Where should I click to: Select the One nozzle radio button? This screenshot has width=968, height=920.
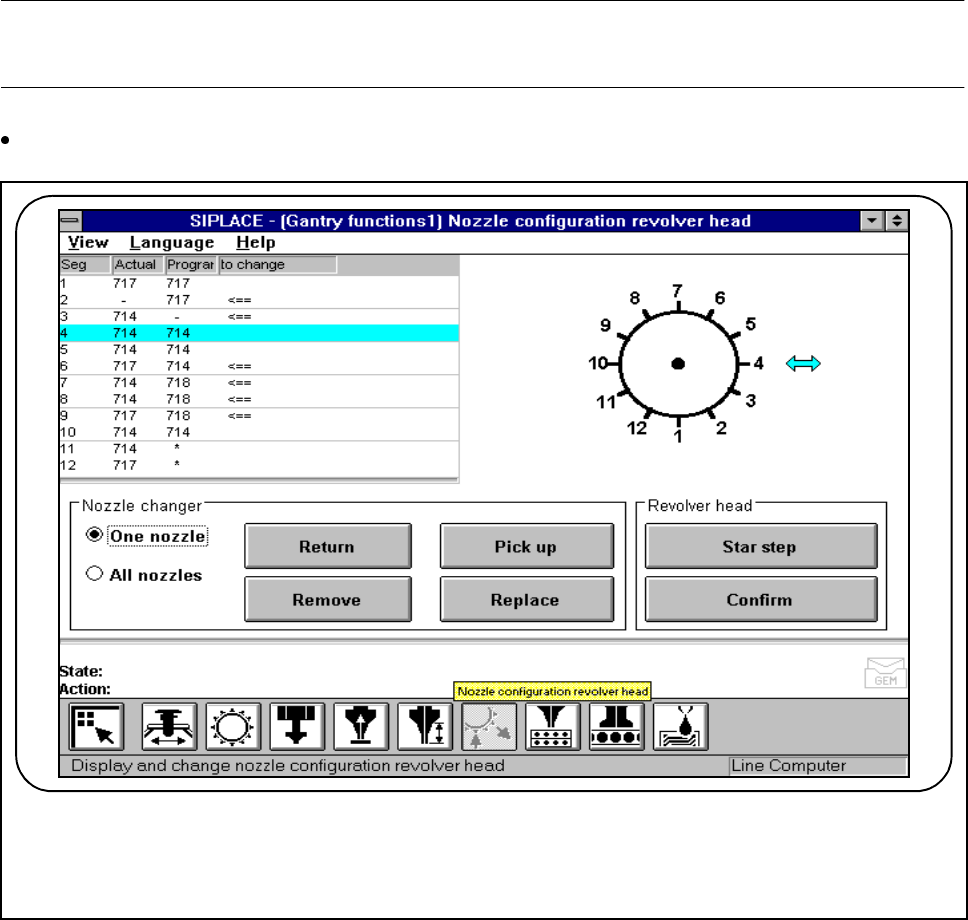95,535
